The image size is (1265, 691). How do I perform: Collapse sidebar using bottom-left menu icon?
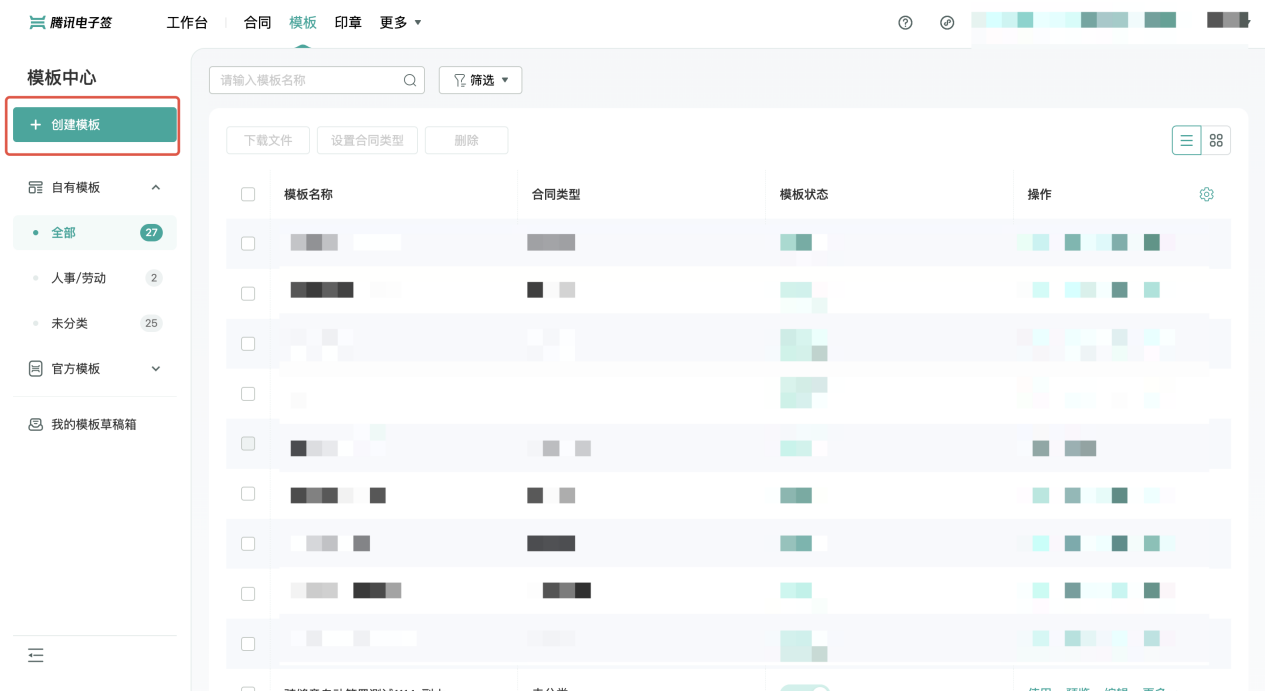pyautogui.click(x=36, y=655)
